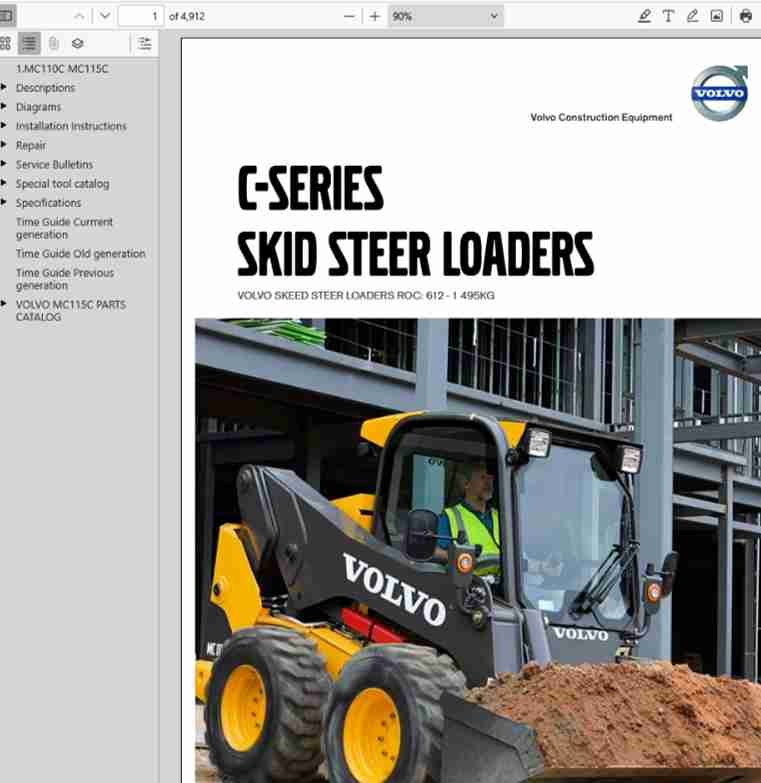Open outline options settings icon
Viewport: 761px width, 783px height.
click(144, 43)
